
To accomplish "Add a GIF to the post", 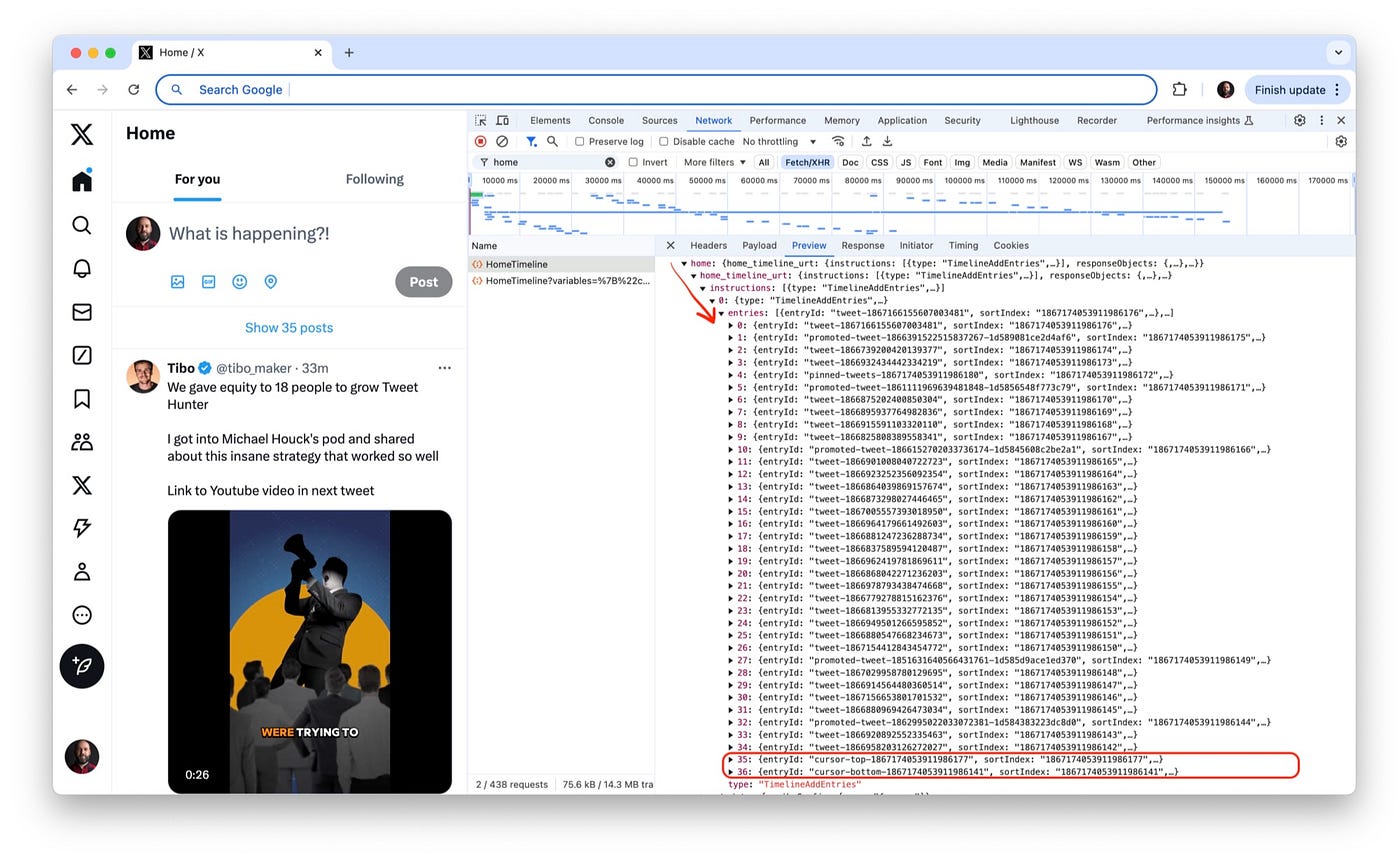I will click(x=208, y=282).
